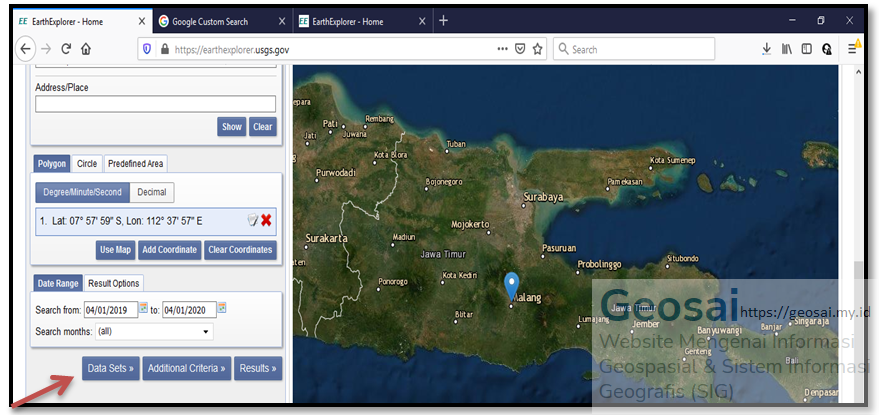Expand the Search months dropdown
Viewport: 879px width, 415px height.
pos(154,331)
